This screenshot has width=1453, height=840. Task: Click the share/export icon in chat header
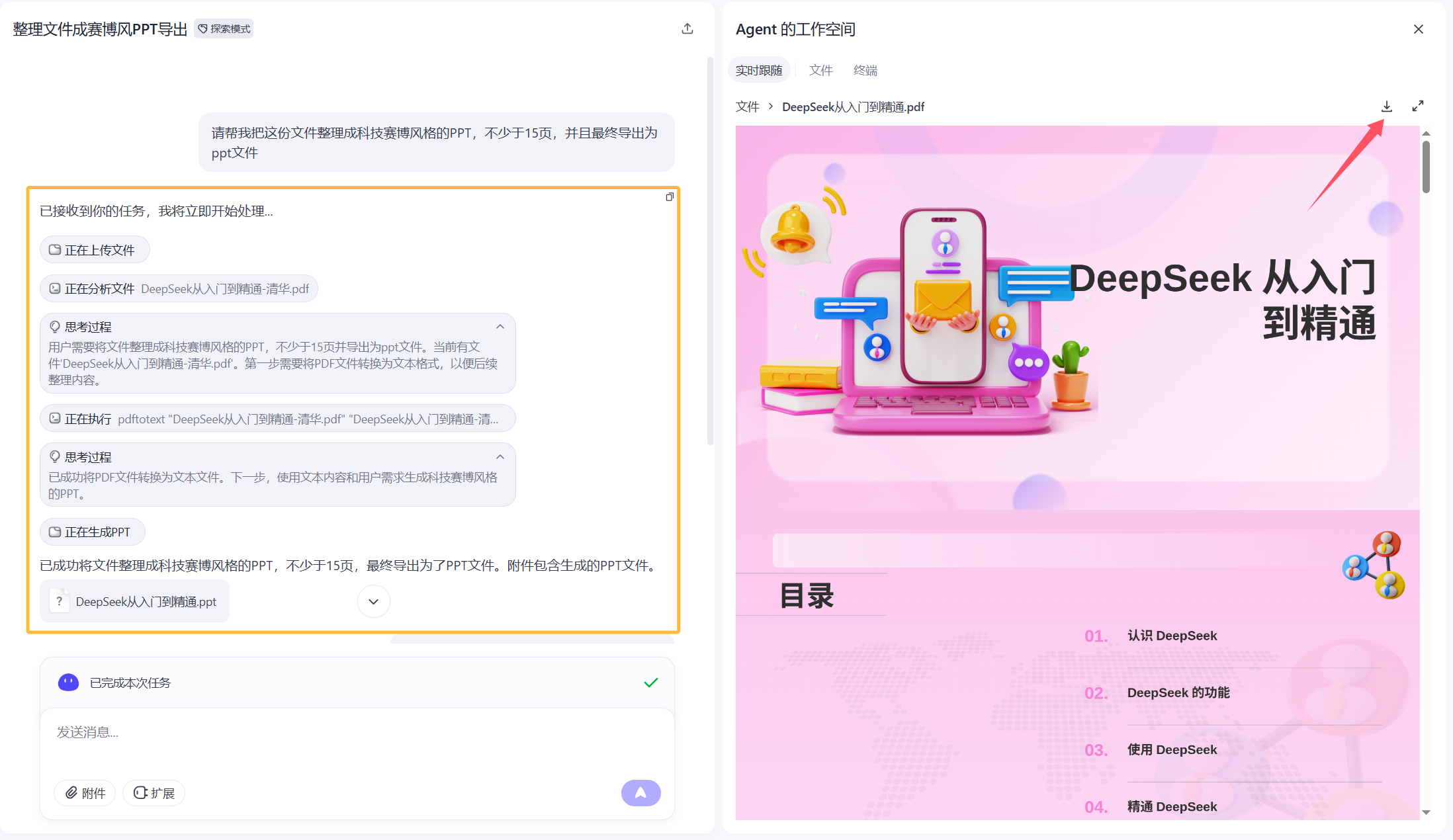point(687,28)
